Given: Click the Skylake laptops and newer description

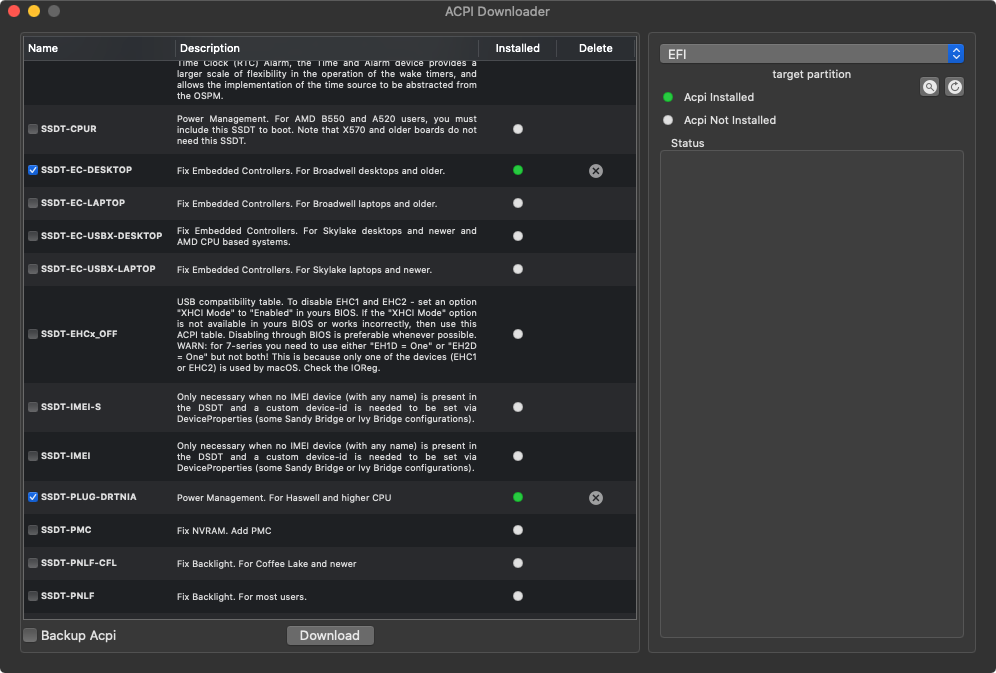Looking at the screenshot, I should click(x=304, y=270).
